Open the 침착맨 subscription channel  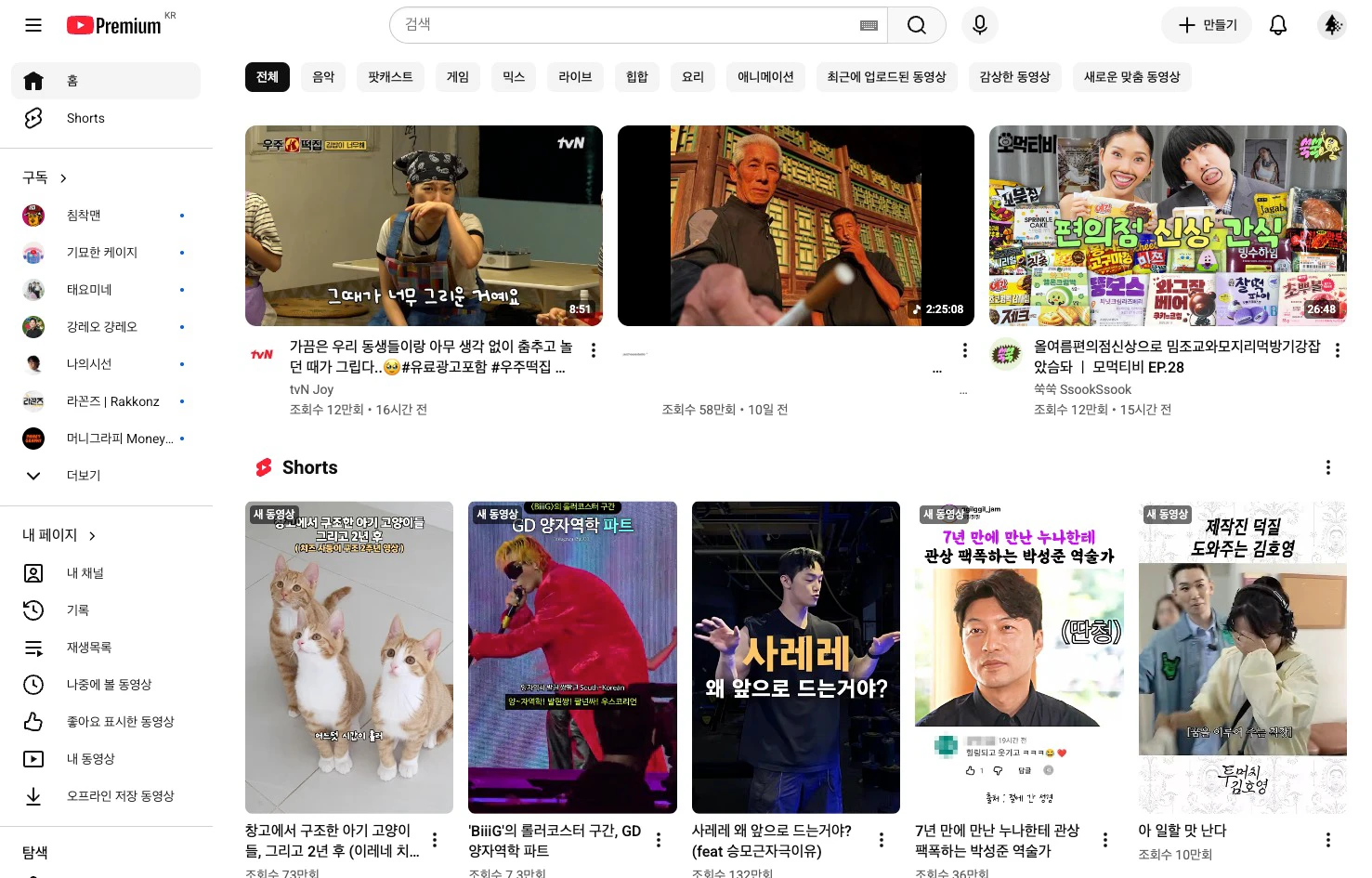pyautogui.click(x=106, y=216)
